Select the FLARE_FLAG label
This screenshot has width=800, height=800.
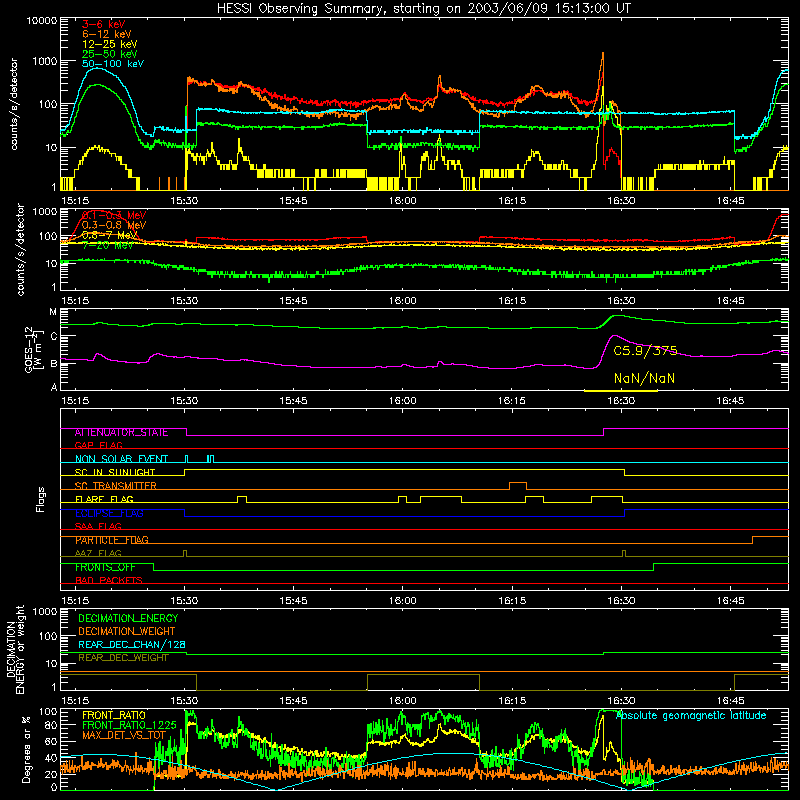[x=104, y=499]
